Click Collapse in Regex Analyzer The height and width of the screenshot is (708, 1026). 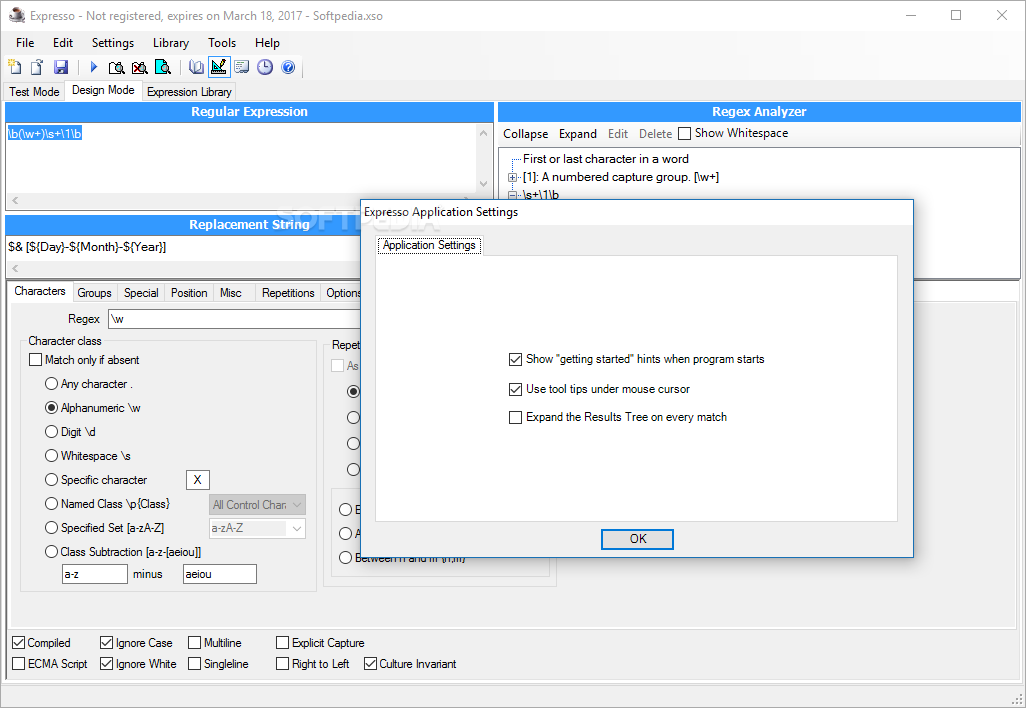(x=525, y=133)
